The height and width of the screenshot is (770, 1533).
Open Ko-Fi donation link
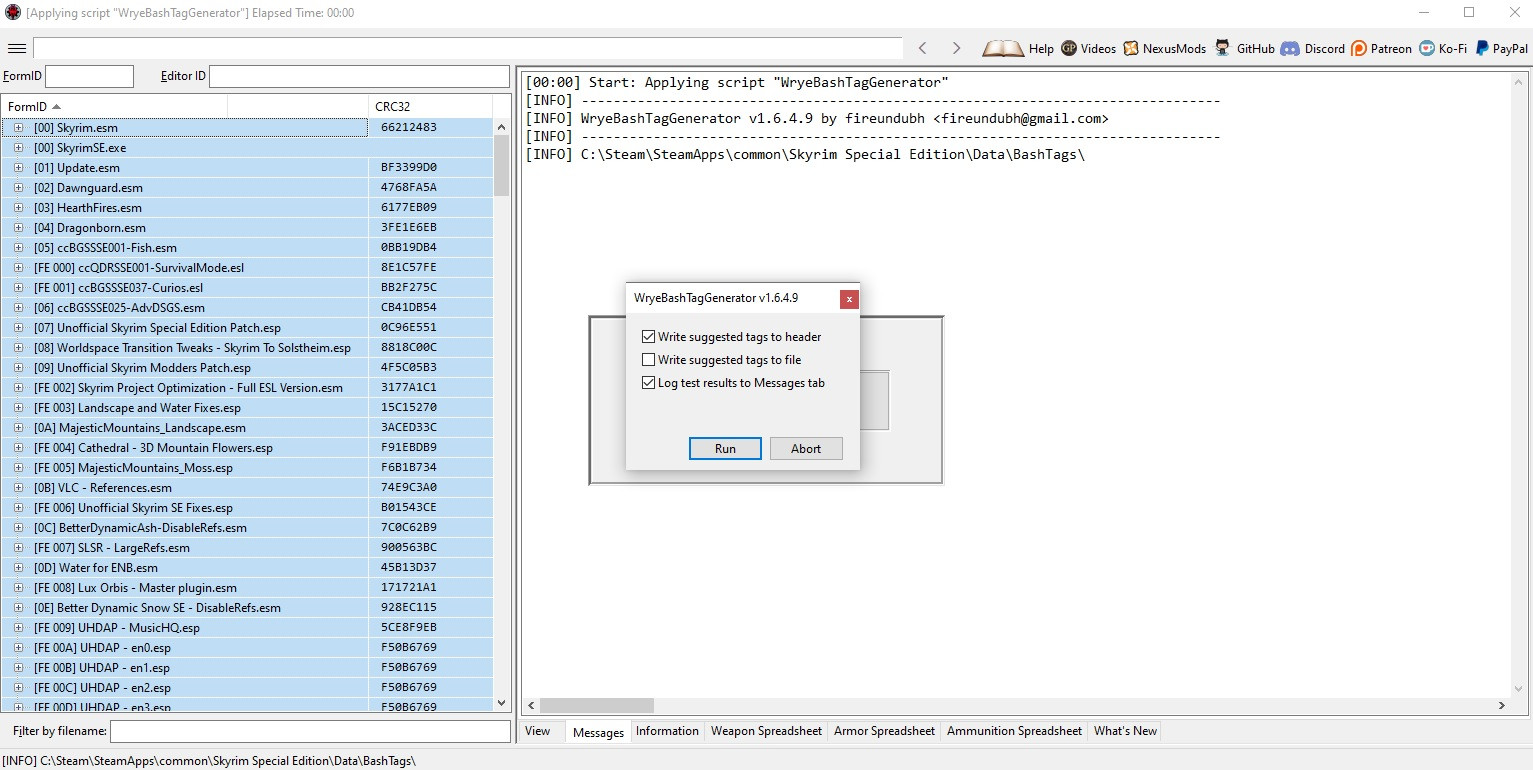[1442, 48]
